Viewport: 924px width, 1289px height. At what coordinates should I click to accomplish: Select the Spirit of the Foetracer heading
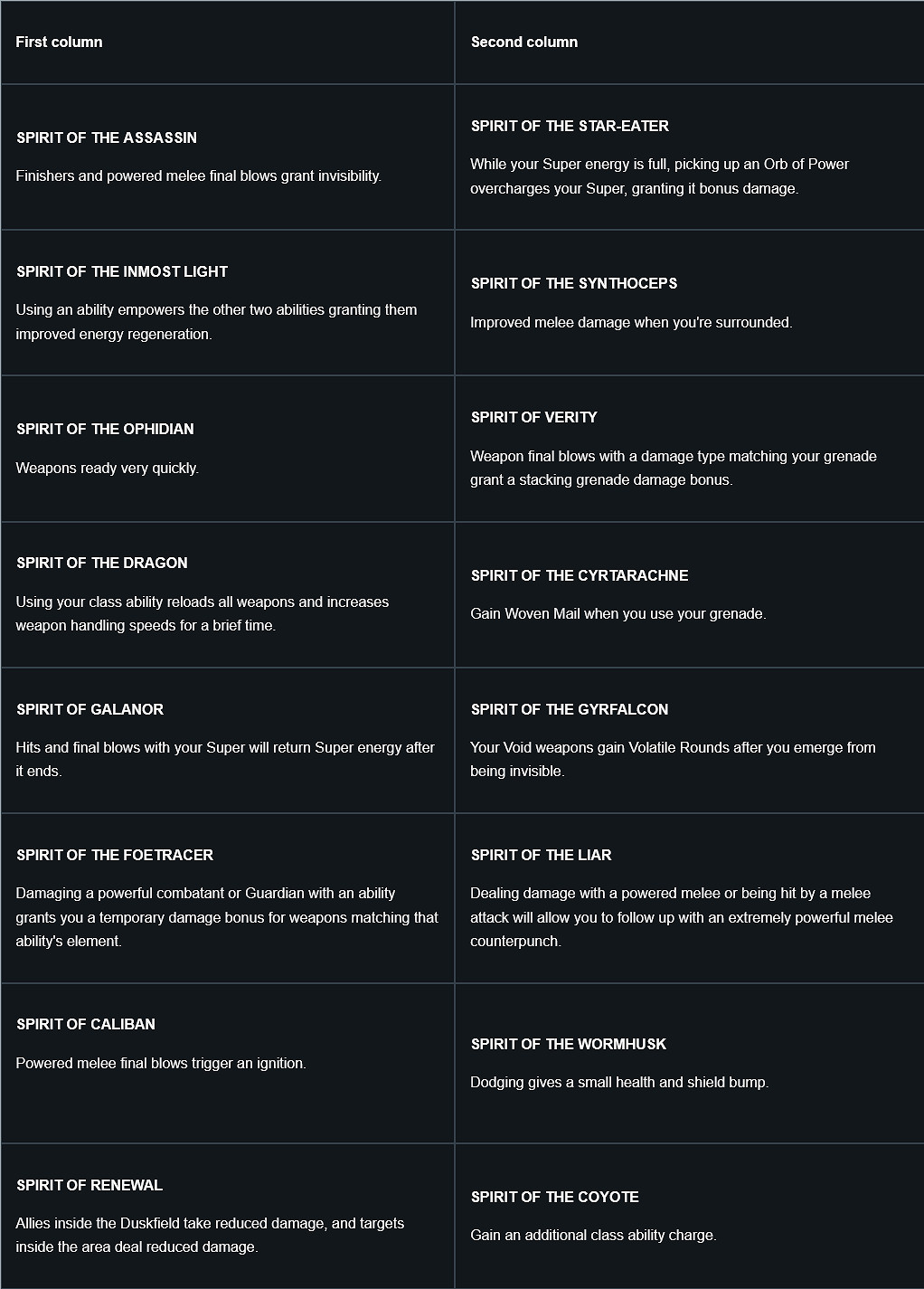click(x=115, y=855)
